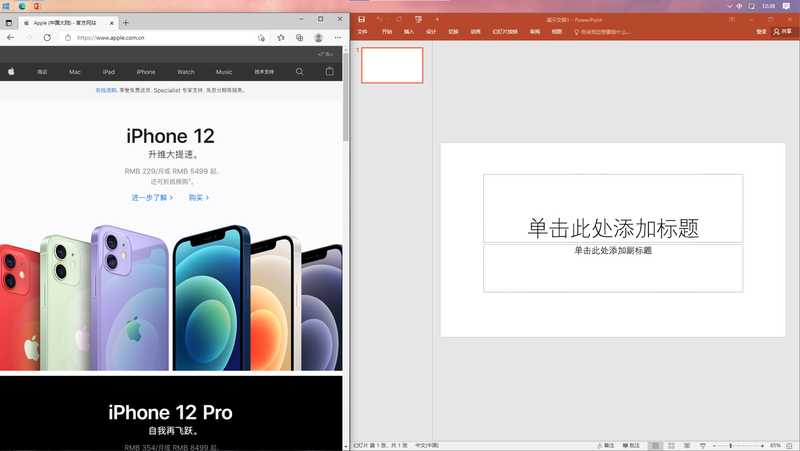Toggle 批注 comments pane
The width and height of the screenshot is (800, 451).
631,445
